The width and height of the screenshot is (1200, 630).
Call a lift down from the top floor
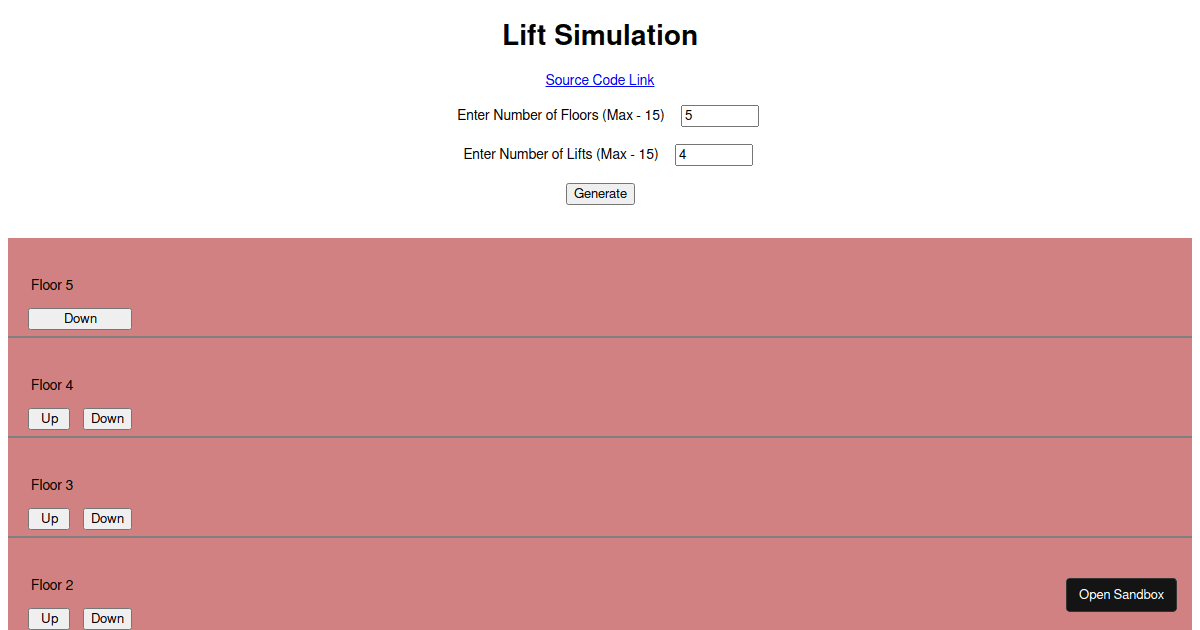tap(79, 318)
